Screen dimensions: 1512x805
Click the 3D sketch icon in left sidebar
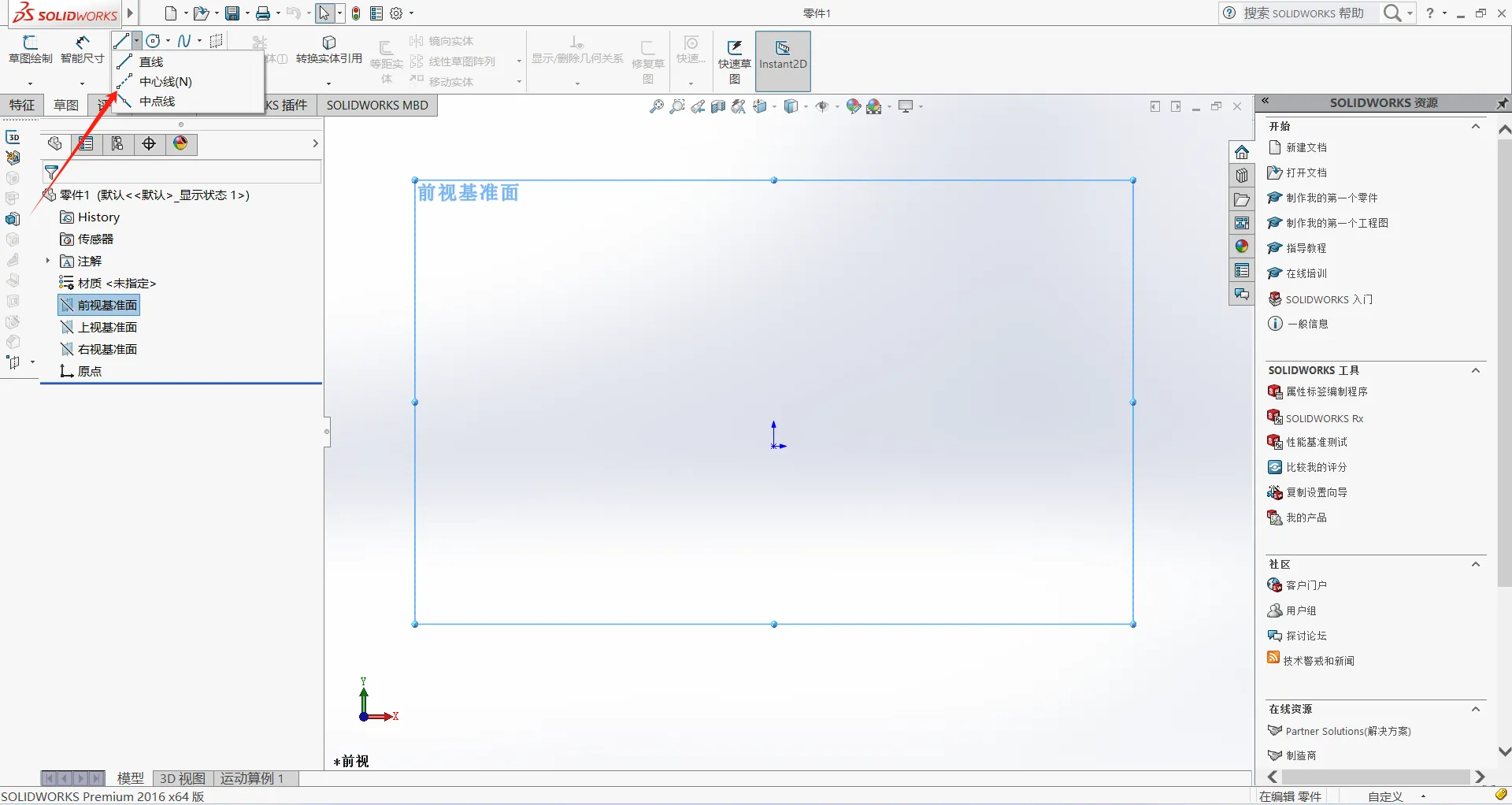pyautogui.click(x=13, y=137)
